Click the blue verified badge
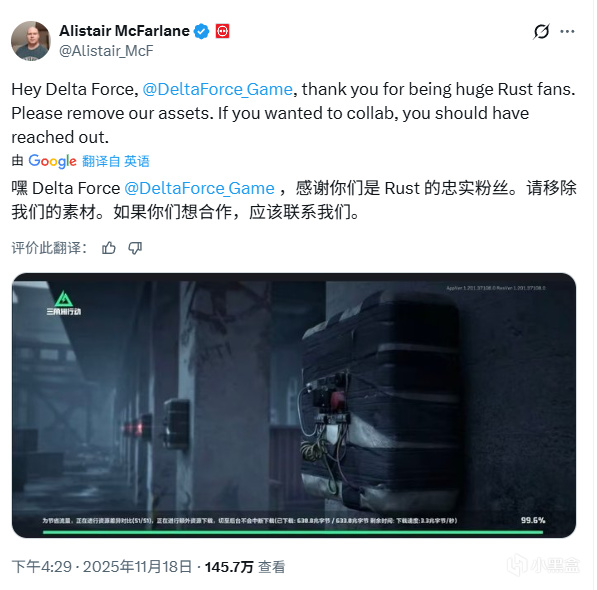 click(x=201, y=31)
